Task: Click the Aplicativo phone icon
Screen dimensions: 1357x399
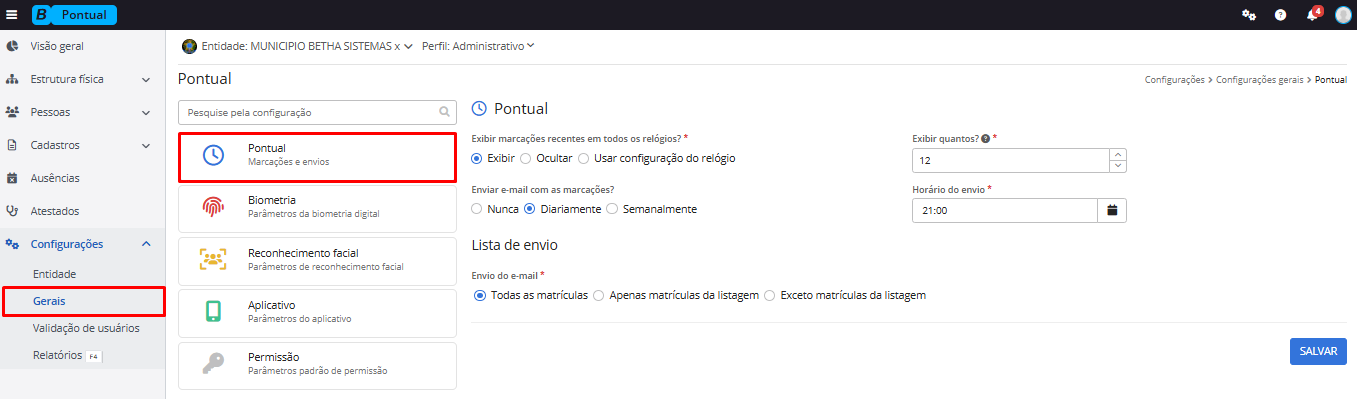Action: click(212, 311)
